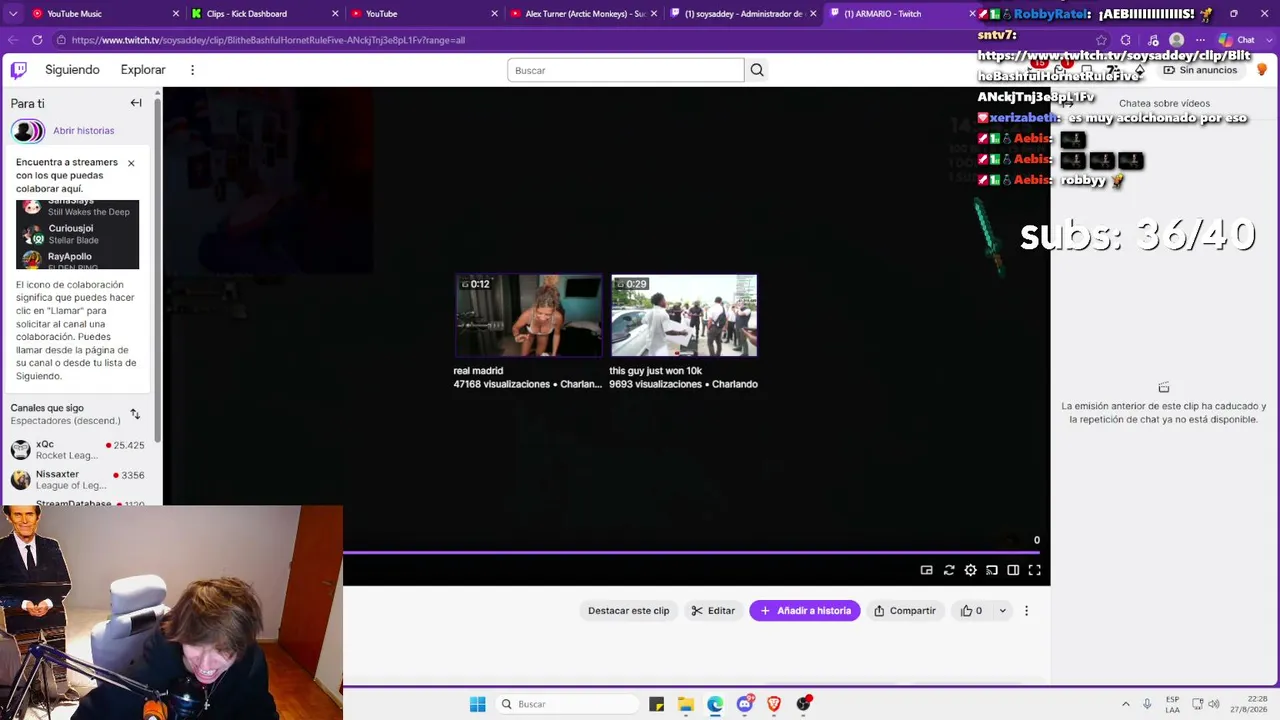Open the Twitch home logo
1280x720 pixels.
coord(19,70)
